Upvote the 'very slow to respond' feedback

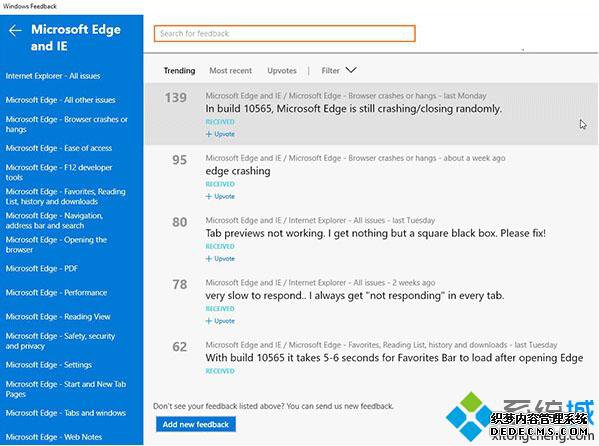(x=220, y=321)
